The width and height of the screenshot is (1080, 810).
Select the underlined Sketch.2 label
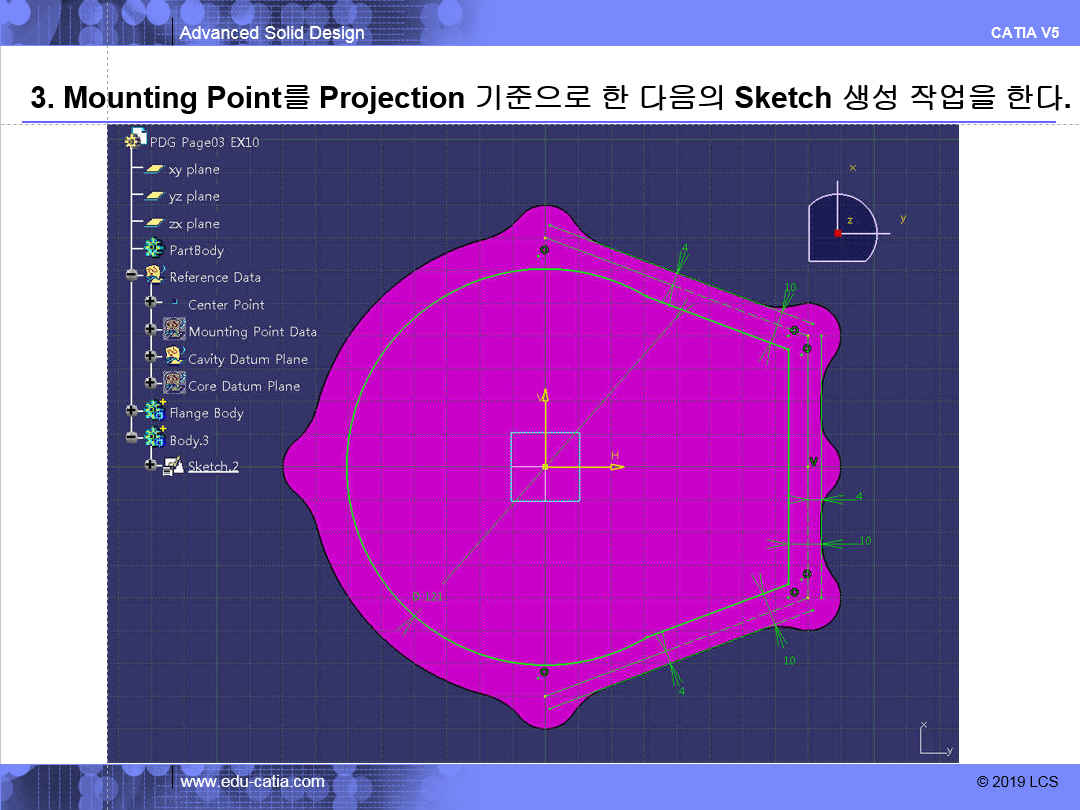(x=213, y=466)
